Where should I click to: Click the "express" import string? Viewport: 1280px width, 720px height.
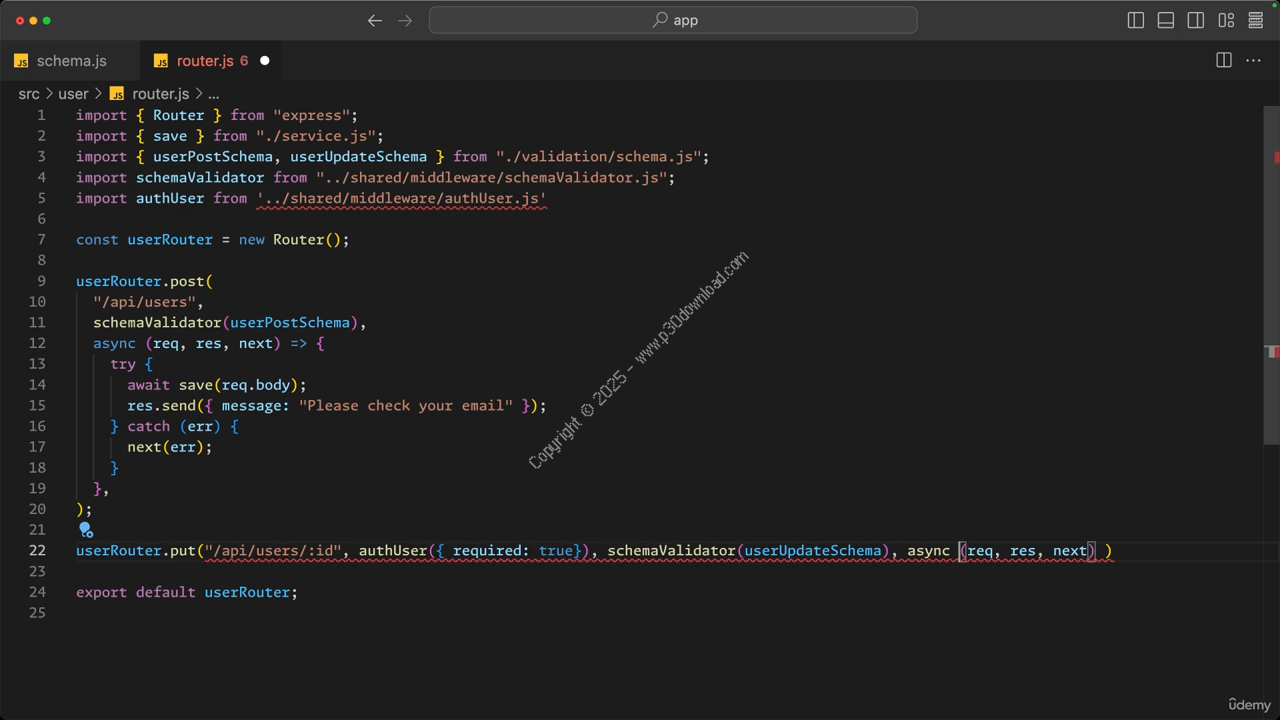click(x=311, y=115)
